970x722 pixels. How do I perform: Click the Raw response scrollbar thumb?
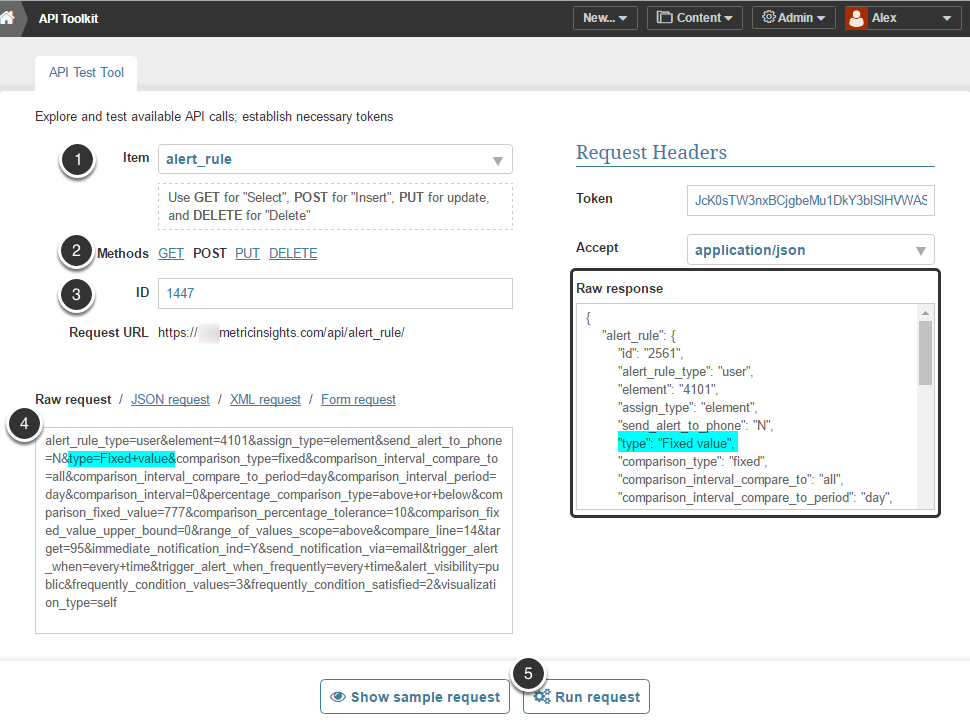coord(925,352)
